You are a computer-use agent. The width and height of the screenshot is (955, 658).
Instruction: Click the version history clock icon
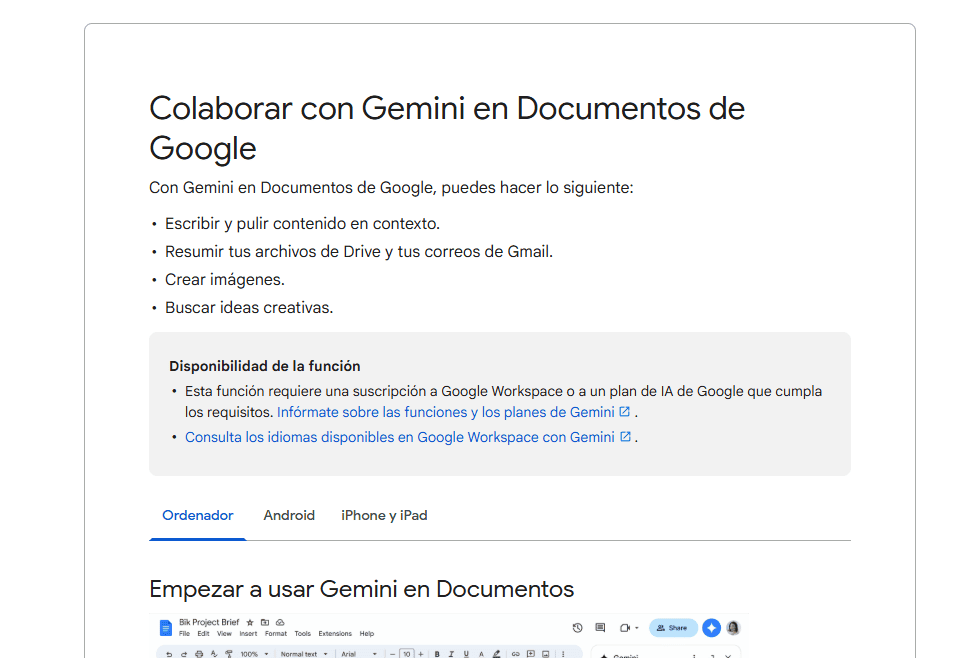click(577, 628)
